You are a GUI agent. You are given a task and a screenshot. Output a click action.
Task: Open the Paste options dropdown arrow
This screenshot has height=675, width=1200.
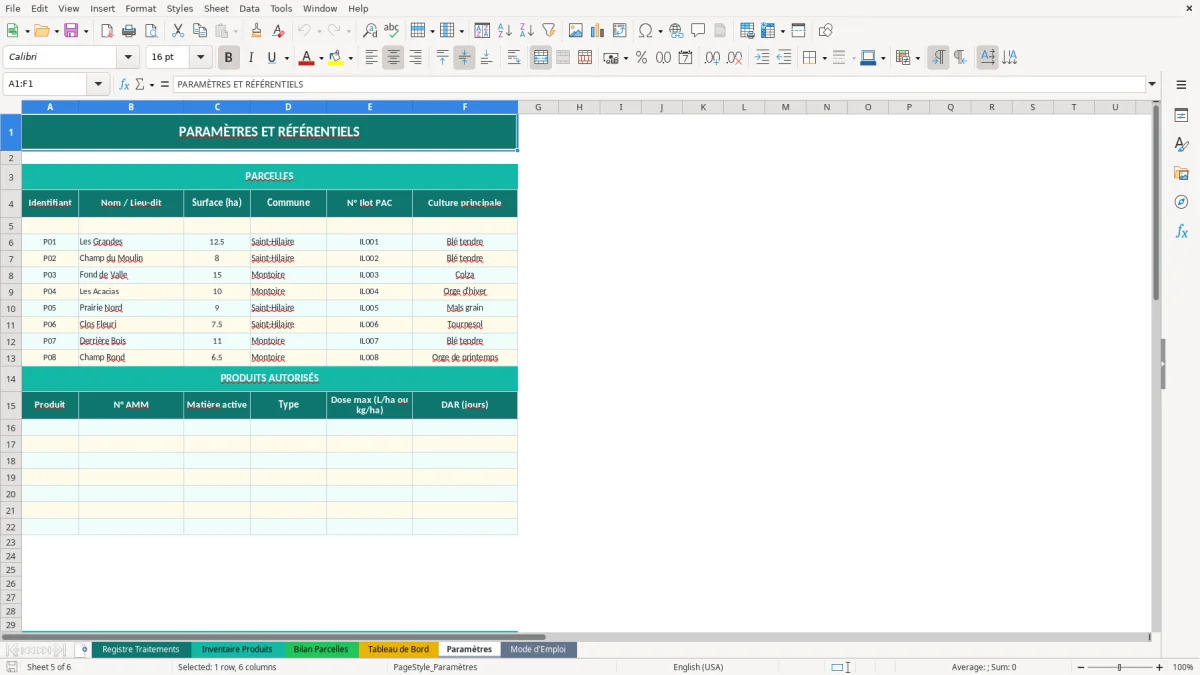point(236,31)
